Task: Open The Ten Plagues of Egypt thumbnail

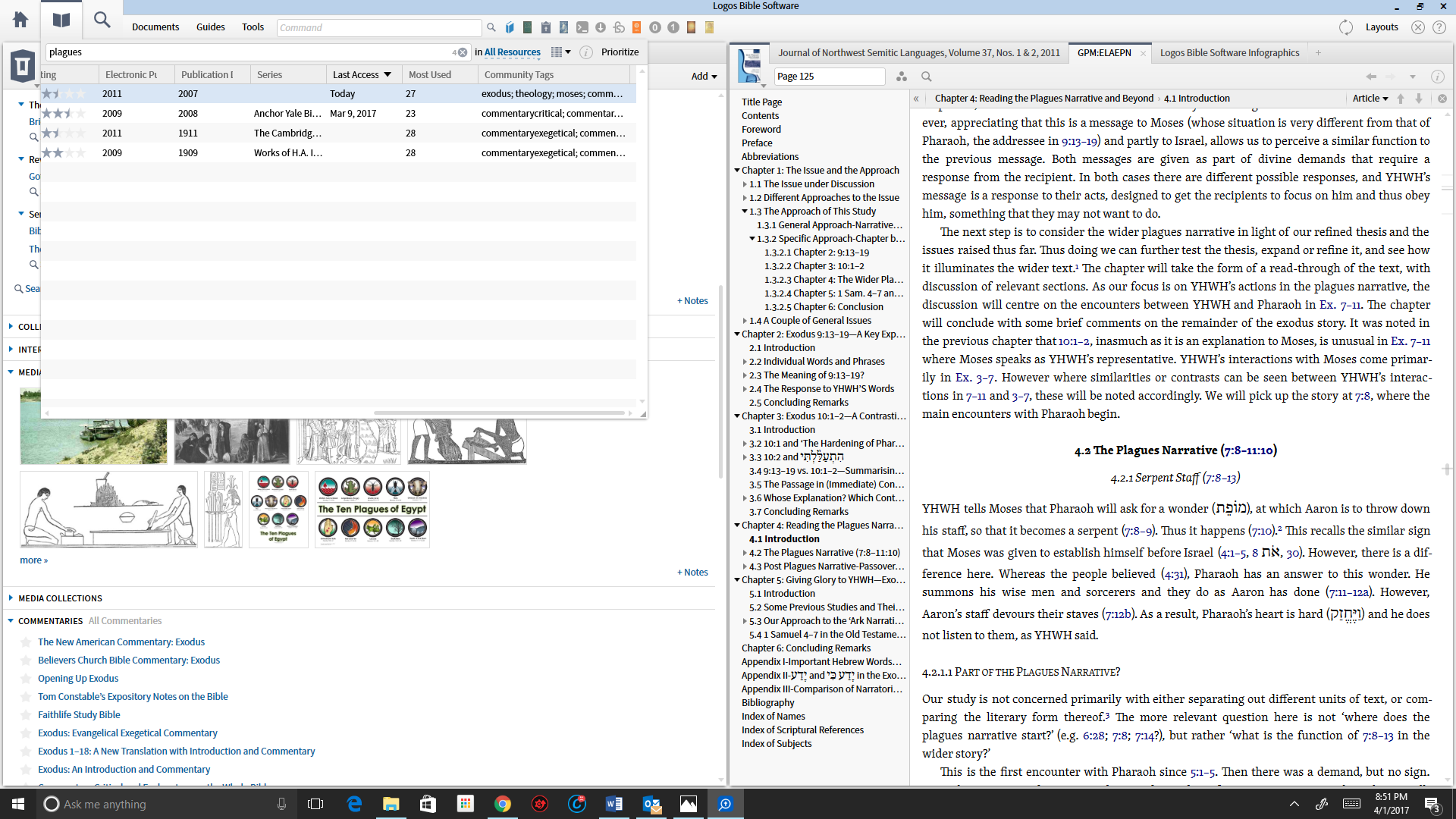Action: click(x=372, y=509)
